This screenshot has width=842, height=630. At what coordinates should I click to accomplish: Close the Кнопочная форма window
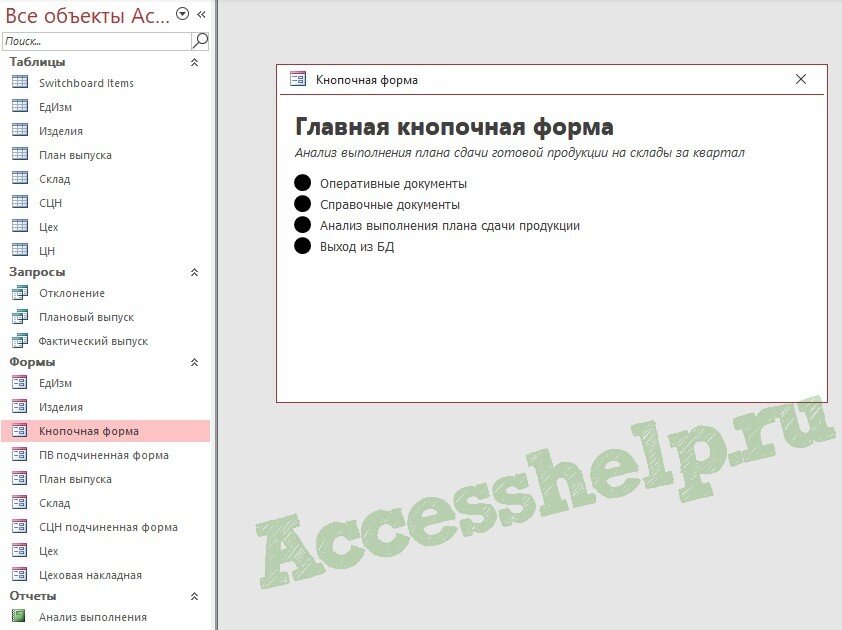pos(801,79)
